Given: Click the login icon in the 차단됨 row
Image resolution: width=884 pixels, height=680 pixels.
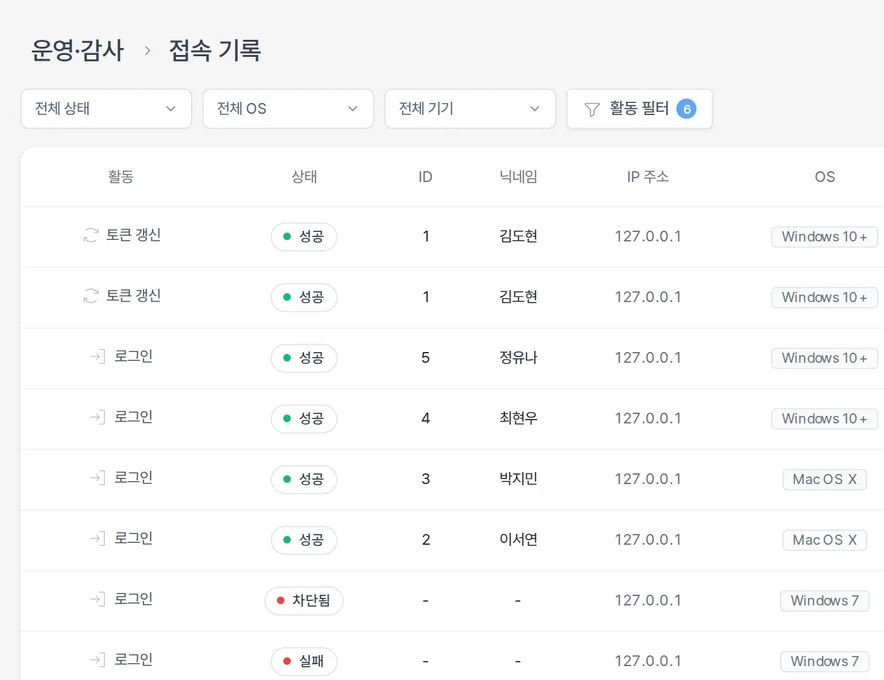Looking at the screenshot, I should (x=98, y=599).
